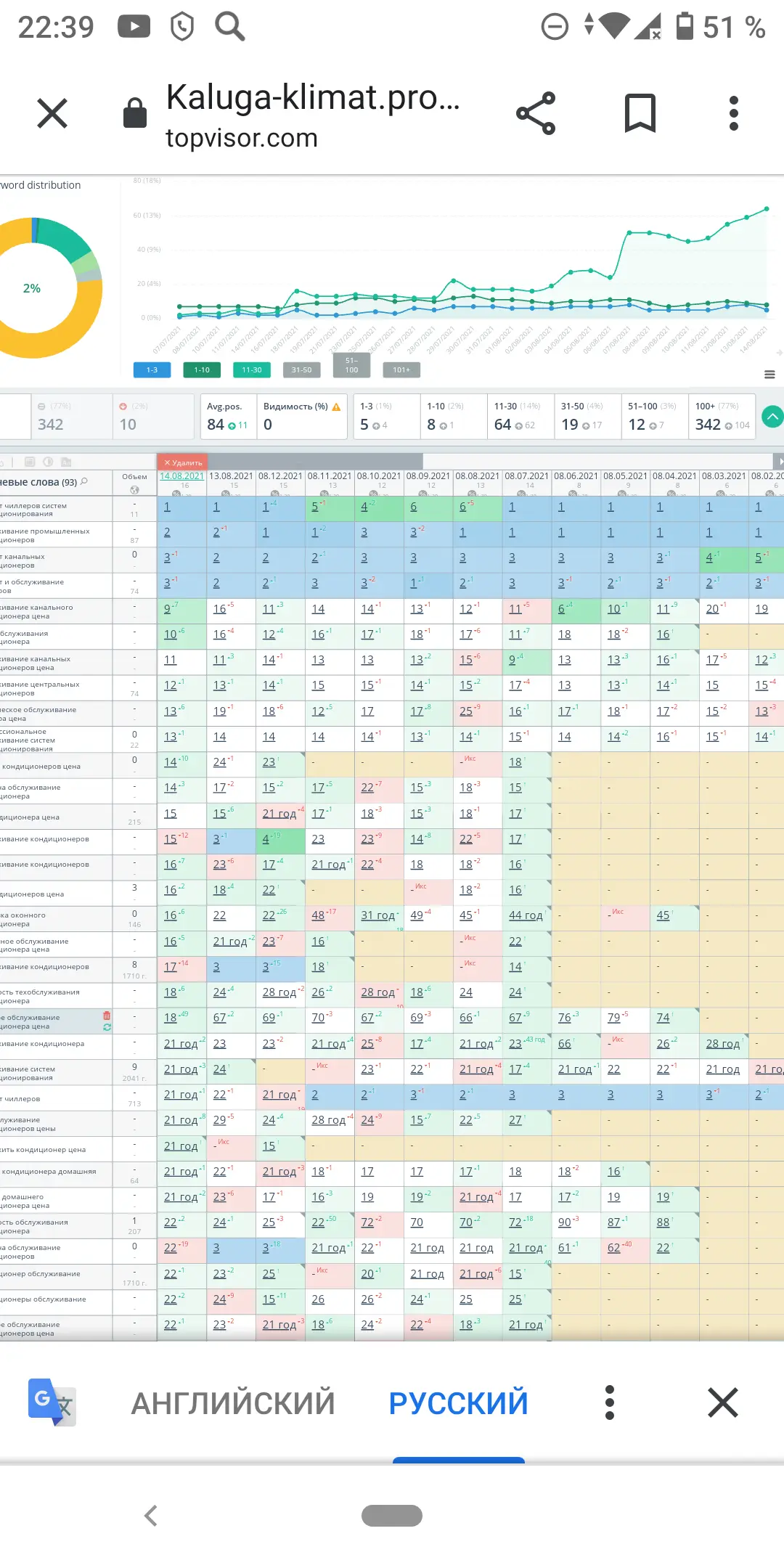Select the 1-10 positions summary card
The width and height of the screenshot is (784, 1568).
pos(454,417)
